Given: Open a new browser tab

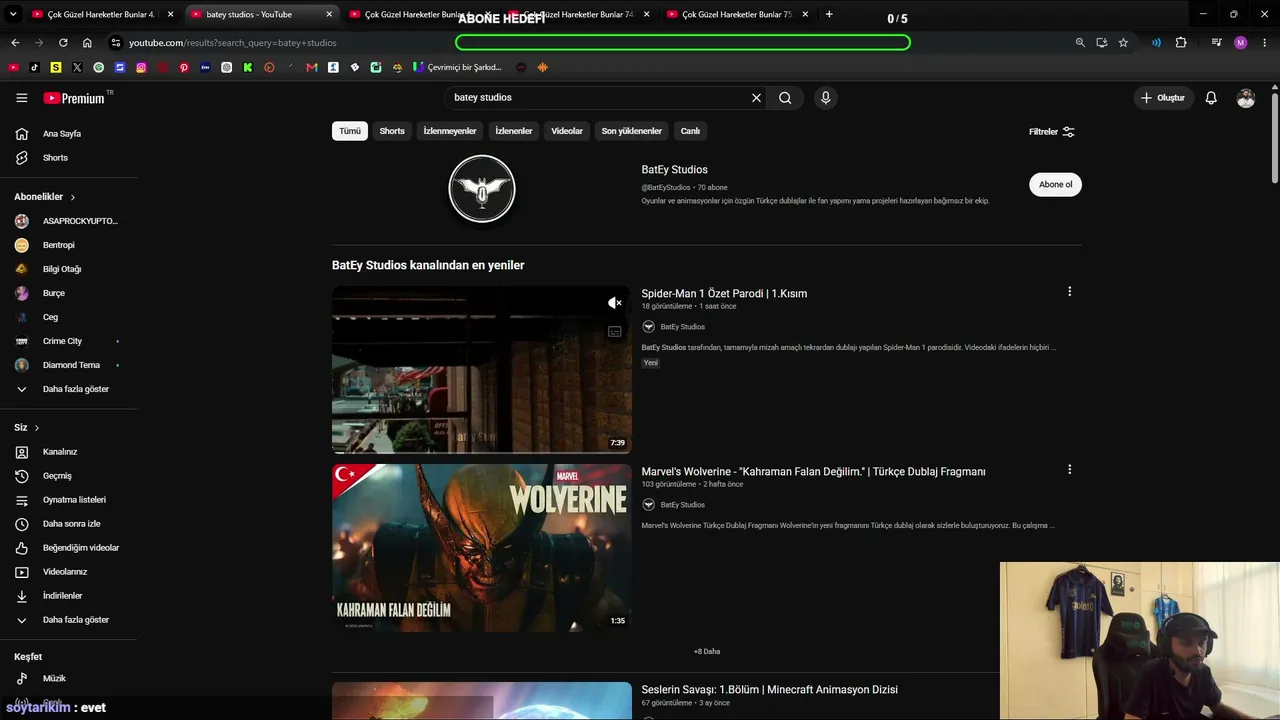Looking at the screenshot, I should [x=829, y=14].
